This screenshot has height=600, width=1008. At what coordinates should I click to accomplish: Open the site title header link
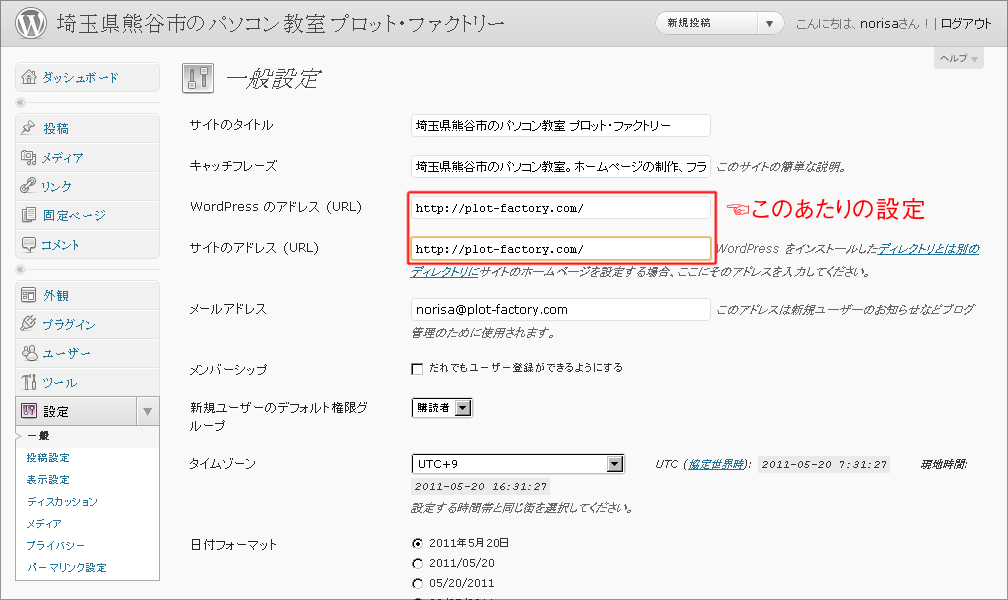click(x=281, y=24)
